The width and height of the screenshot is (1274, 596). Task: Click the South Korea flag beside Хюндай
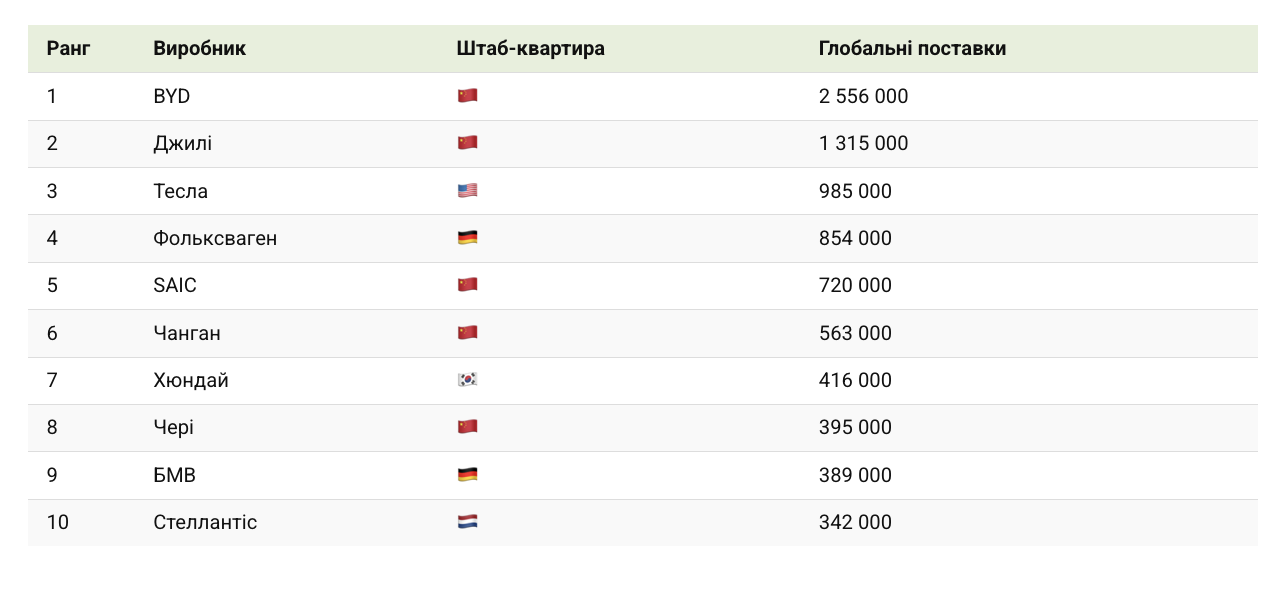467,380
